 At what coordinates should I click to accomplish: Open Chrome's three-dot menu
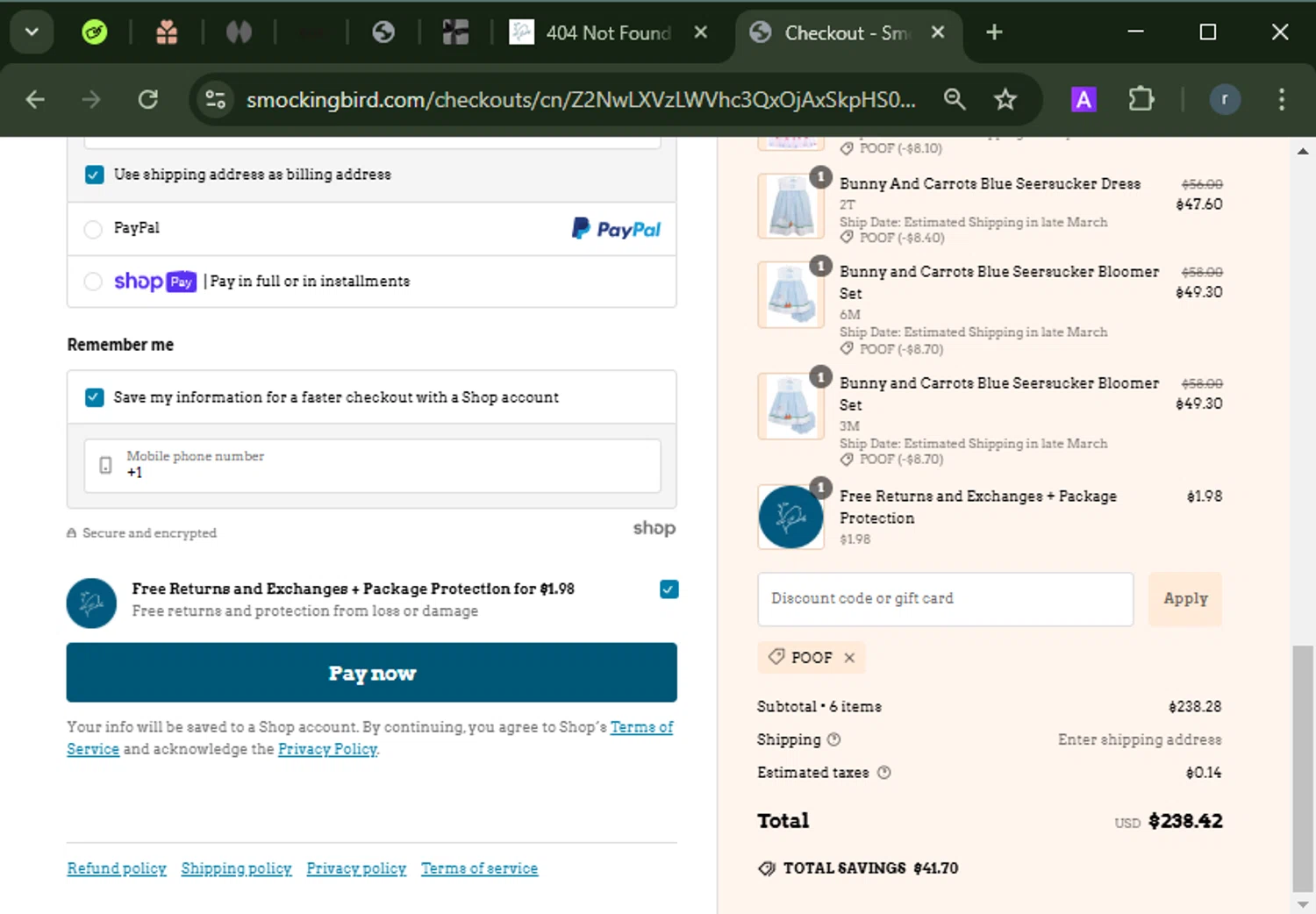1282,99
